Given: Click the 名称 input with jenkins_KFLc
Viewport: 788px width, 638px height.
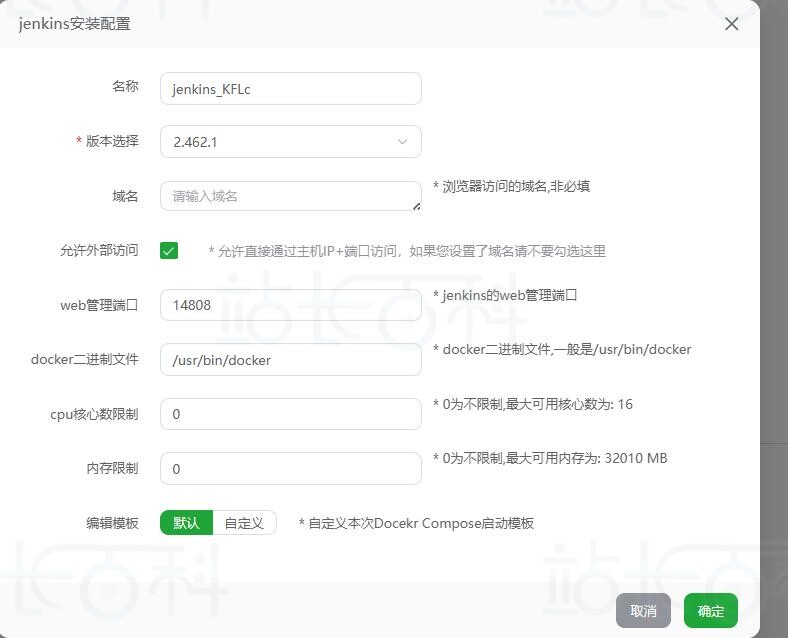Looking at the screenshot, I should click(x=290, y=89).
